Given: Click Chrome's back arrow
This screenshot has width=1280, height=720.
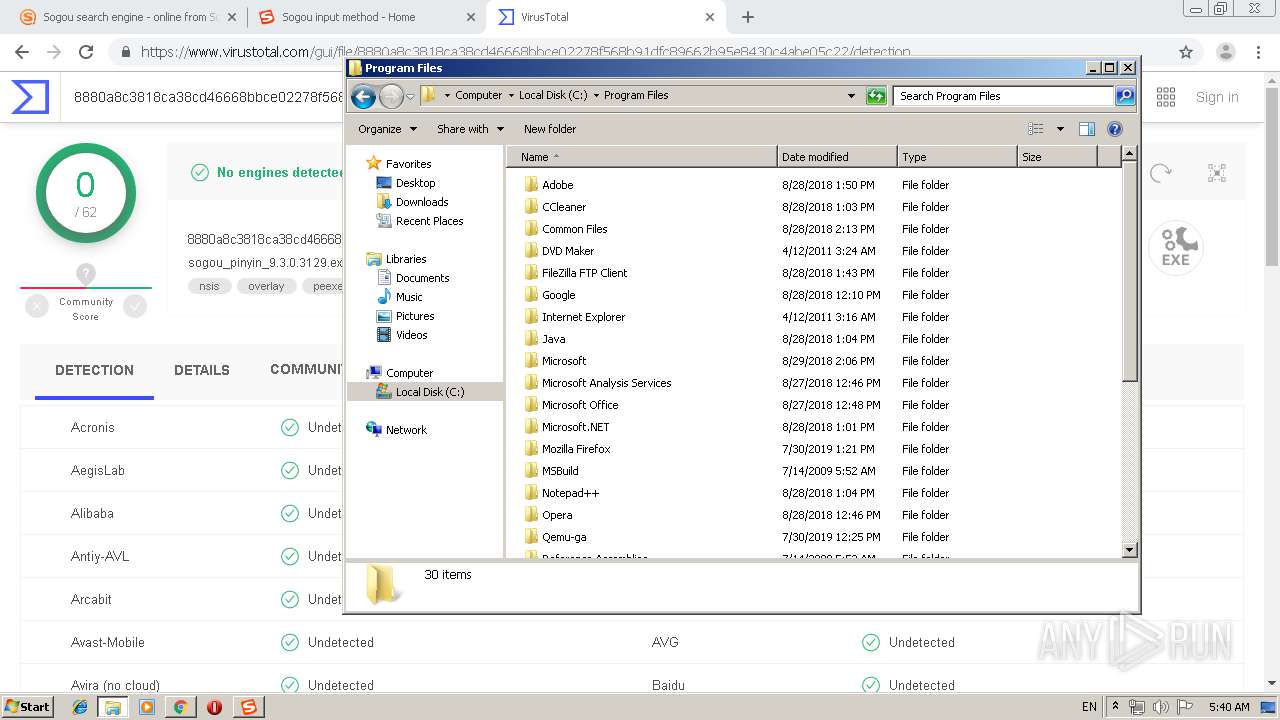Looking at the screenshot, I should coord(22,52).
